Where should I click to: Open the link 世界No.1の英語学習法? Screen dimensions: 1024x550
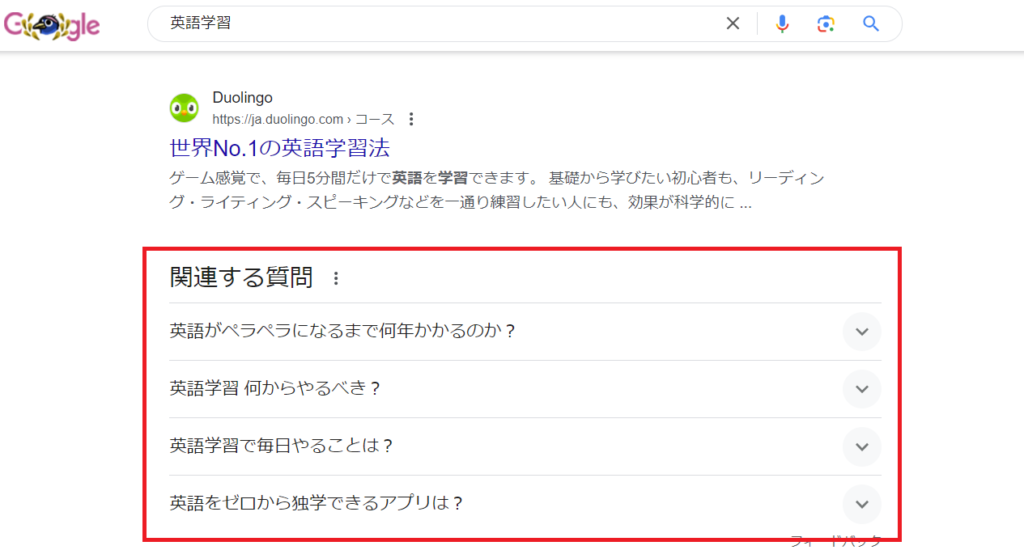pyautogui.click(x=280, y=148)
